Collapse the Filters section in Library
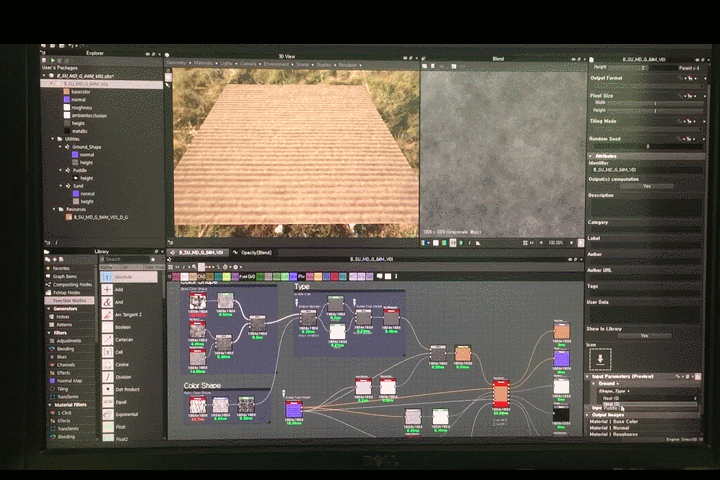 point(49,333)
